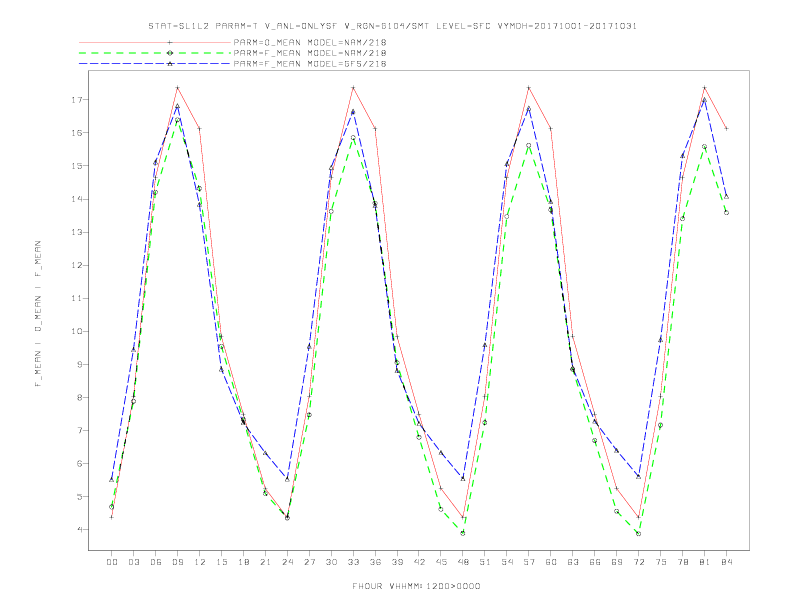
Task: Click the x-axis hour label 54
Action: 507,562
